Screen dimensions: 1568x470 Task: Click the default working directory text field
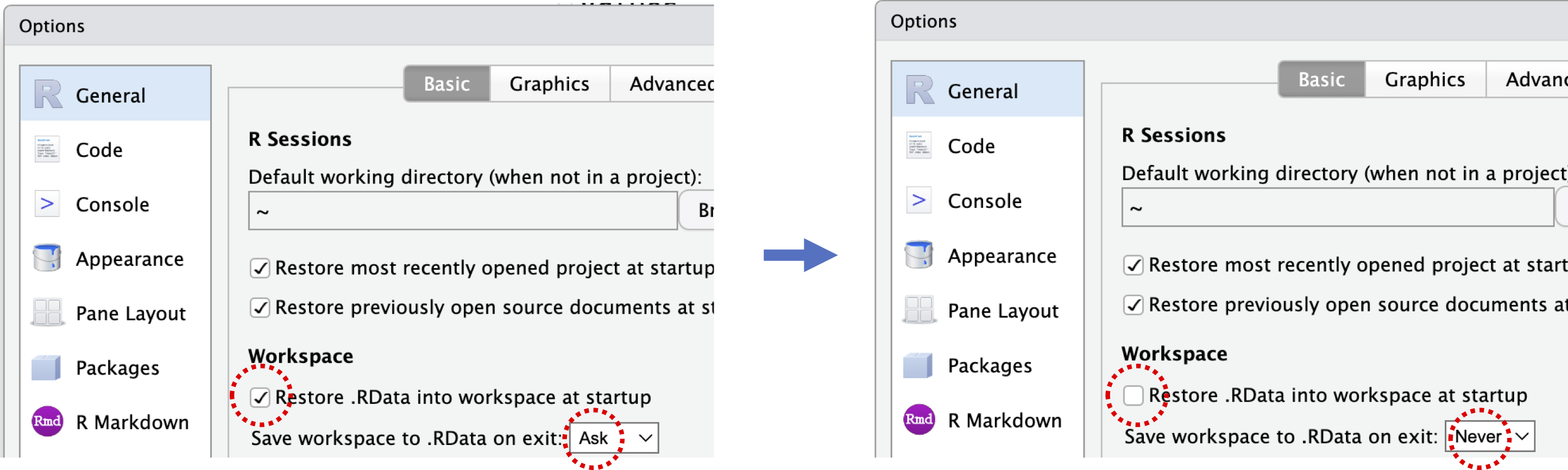click(x=463, y=211)
